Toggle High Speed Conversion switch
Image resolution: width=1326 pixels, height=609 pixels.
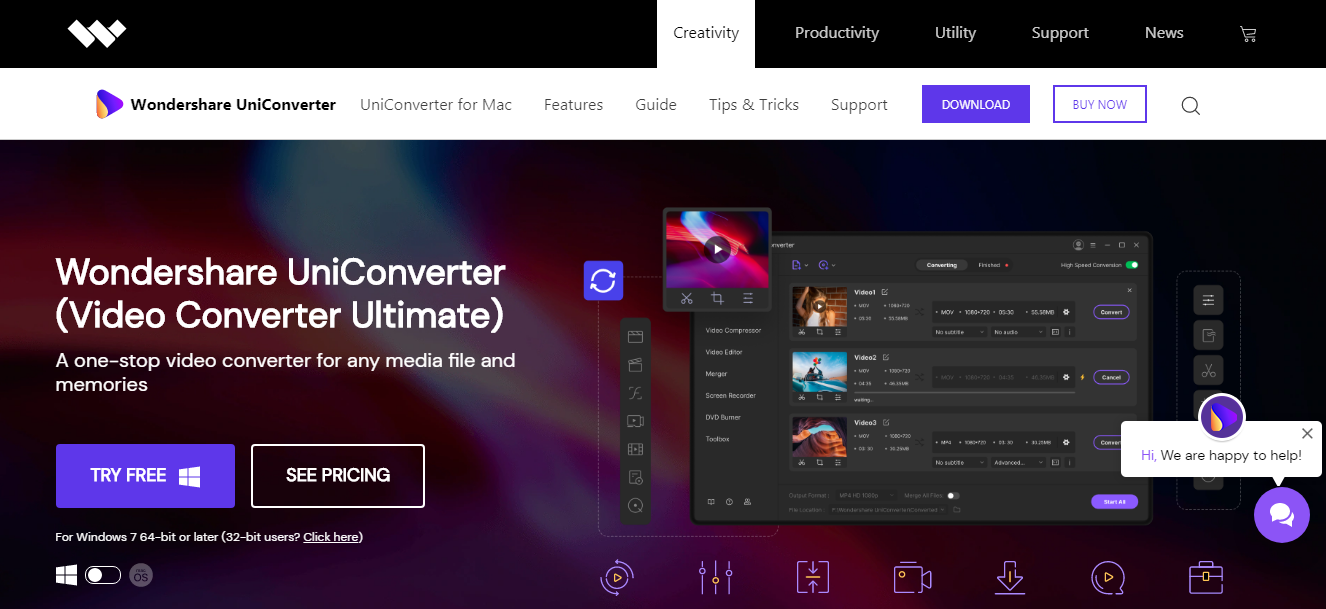[1132, 265]
